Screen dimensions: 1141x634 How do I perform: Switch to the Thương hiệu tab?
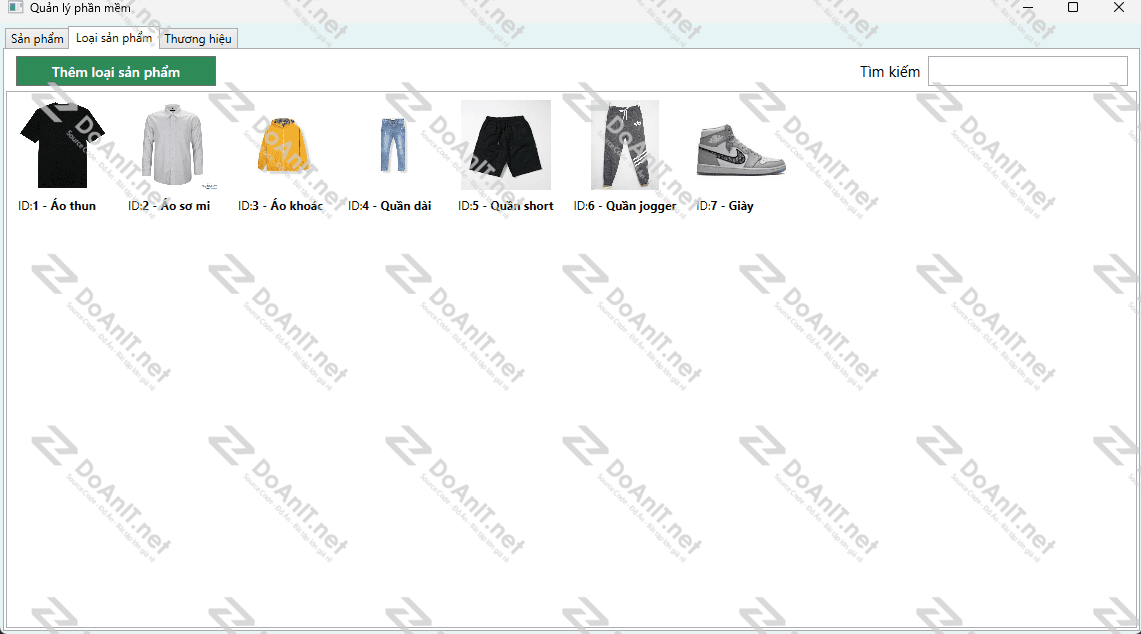tap(198, 39)
